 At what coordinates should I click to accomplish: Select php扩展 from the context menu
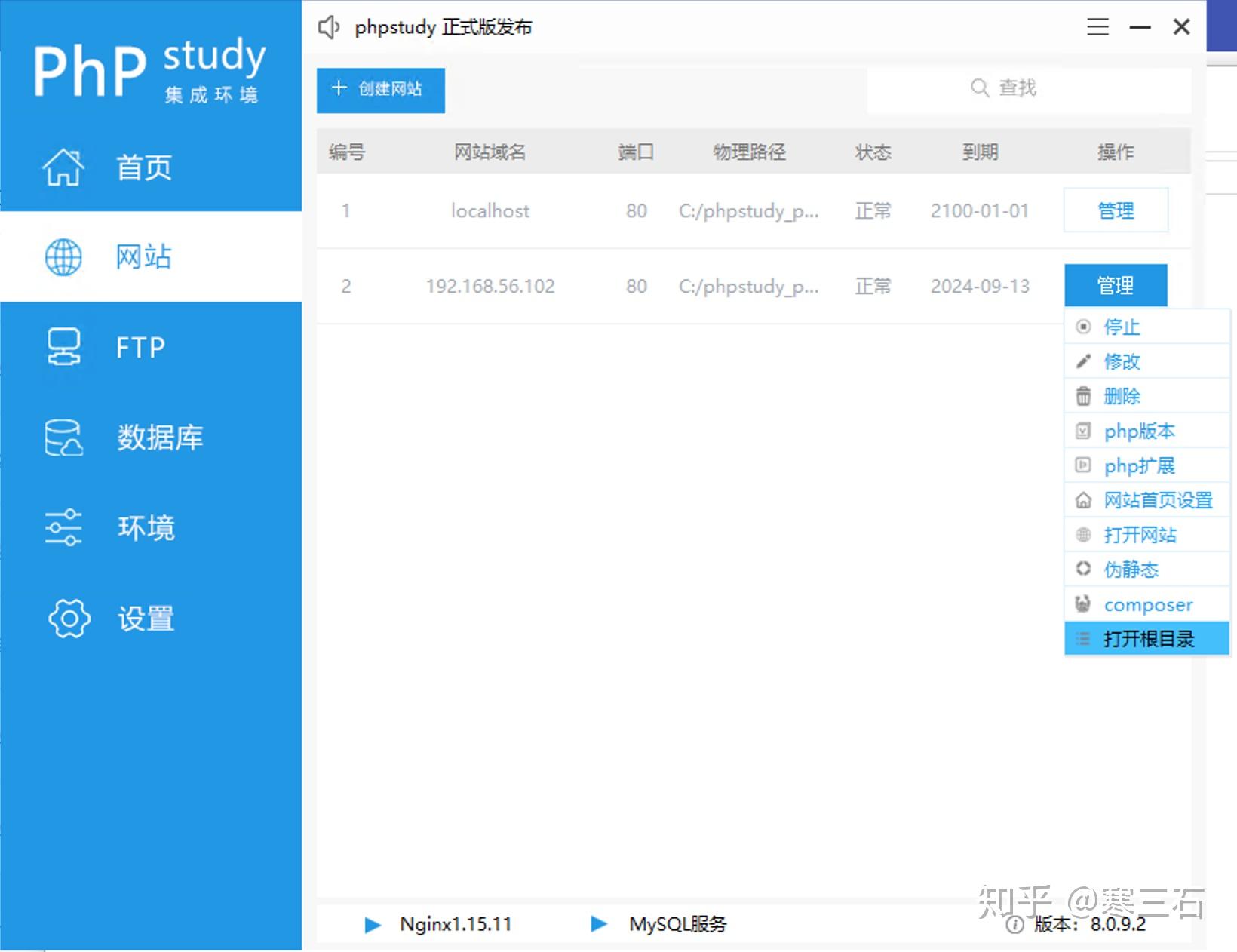pos(1139,465)
